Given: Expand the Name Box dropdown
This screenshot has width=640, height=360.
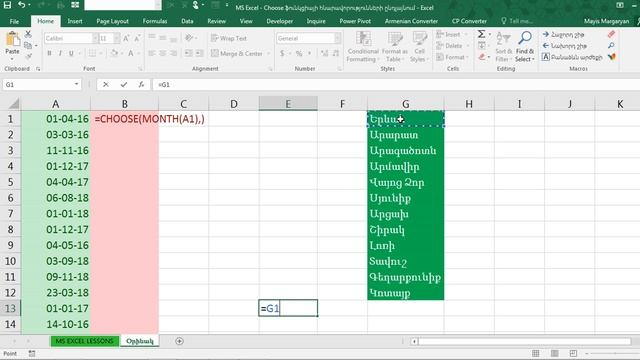Looking at the screenshot, I should tap(76, 84).
